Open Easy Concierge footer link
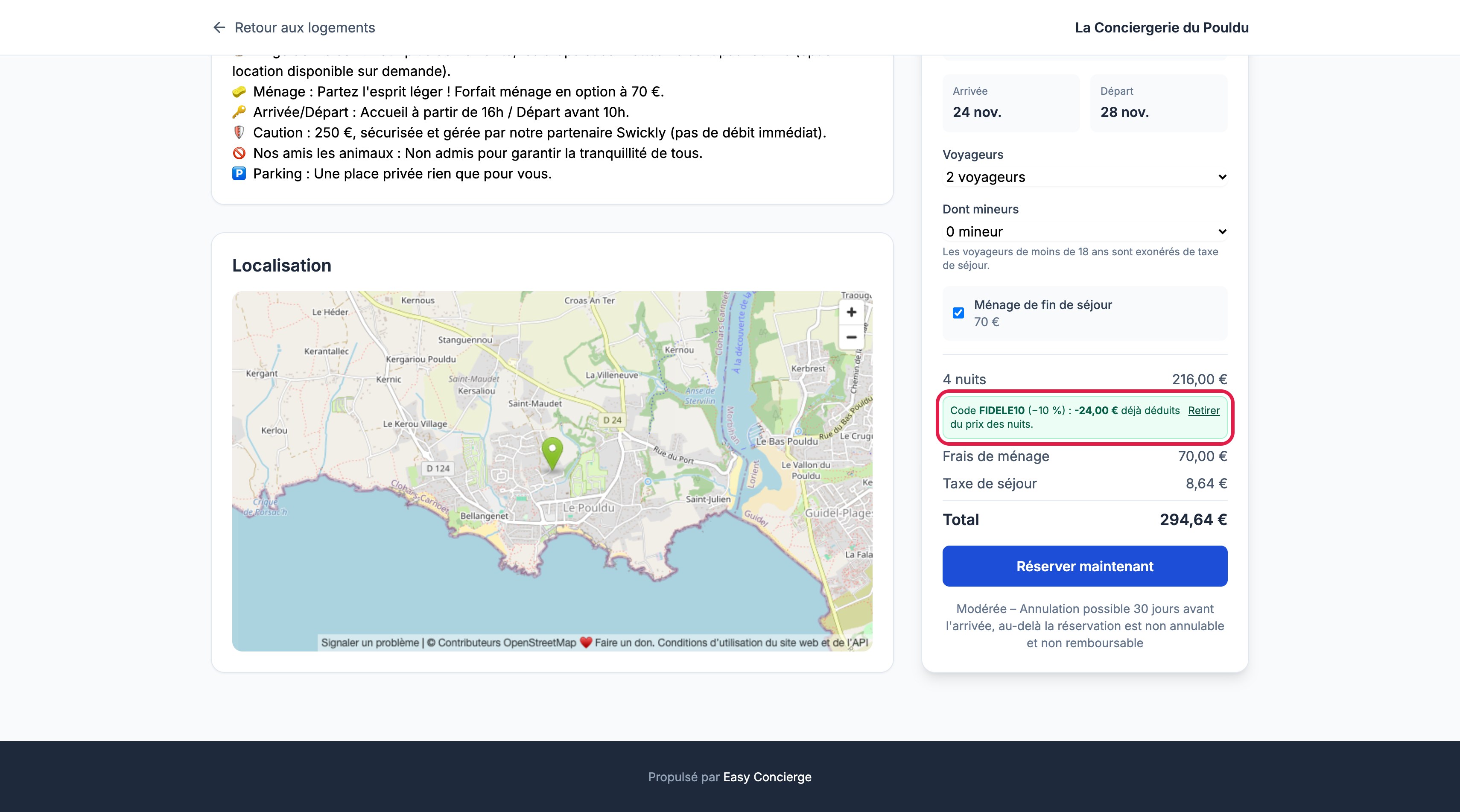The height and width of the screenshot is (812, 1460). coord(767,777)
